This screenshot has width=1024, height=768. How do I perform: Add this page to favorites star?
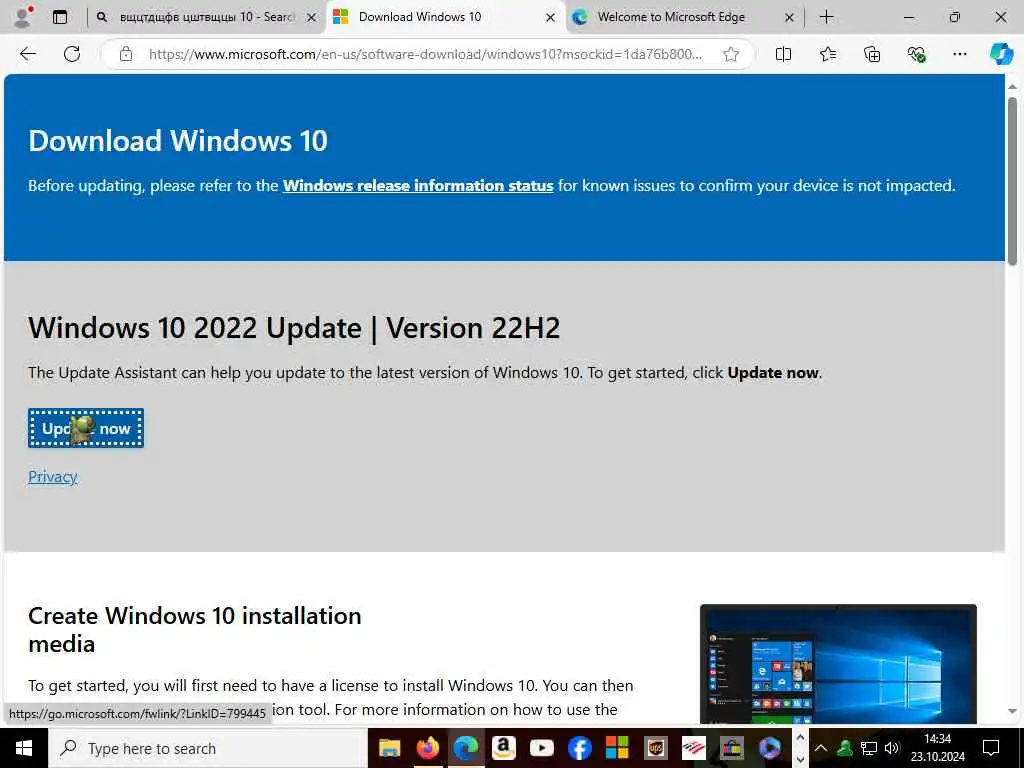coord(731,54)
